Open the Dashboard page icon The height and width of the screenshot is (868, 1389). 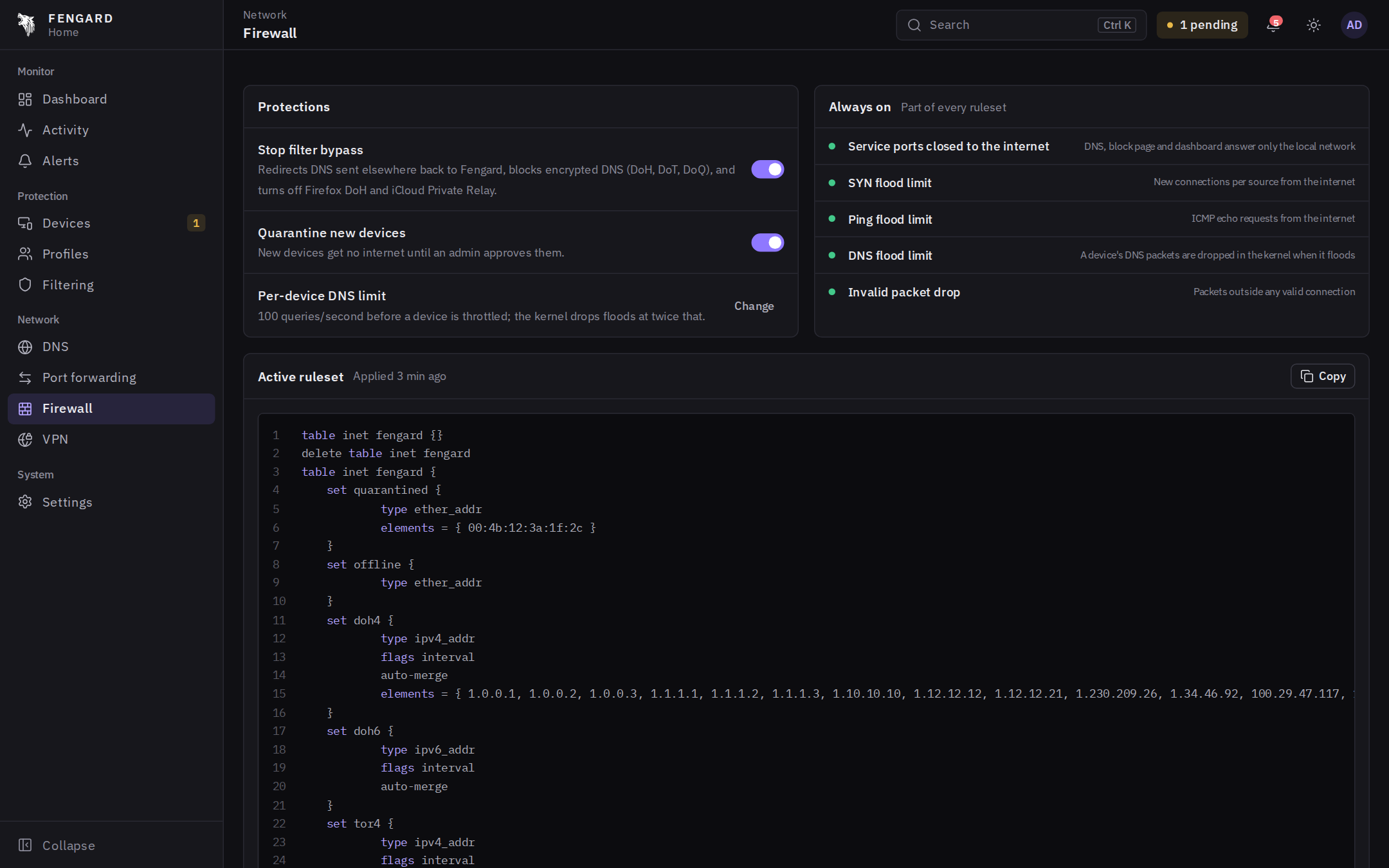[x=25, y=99]
